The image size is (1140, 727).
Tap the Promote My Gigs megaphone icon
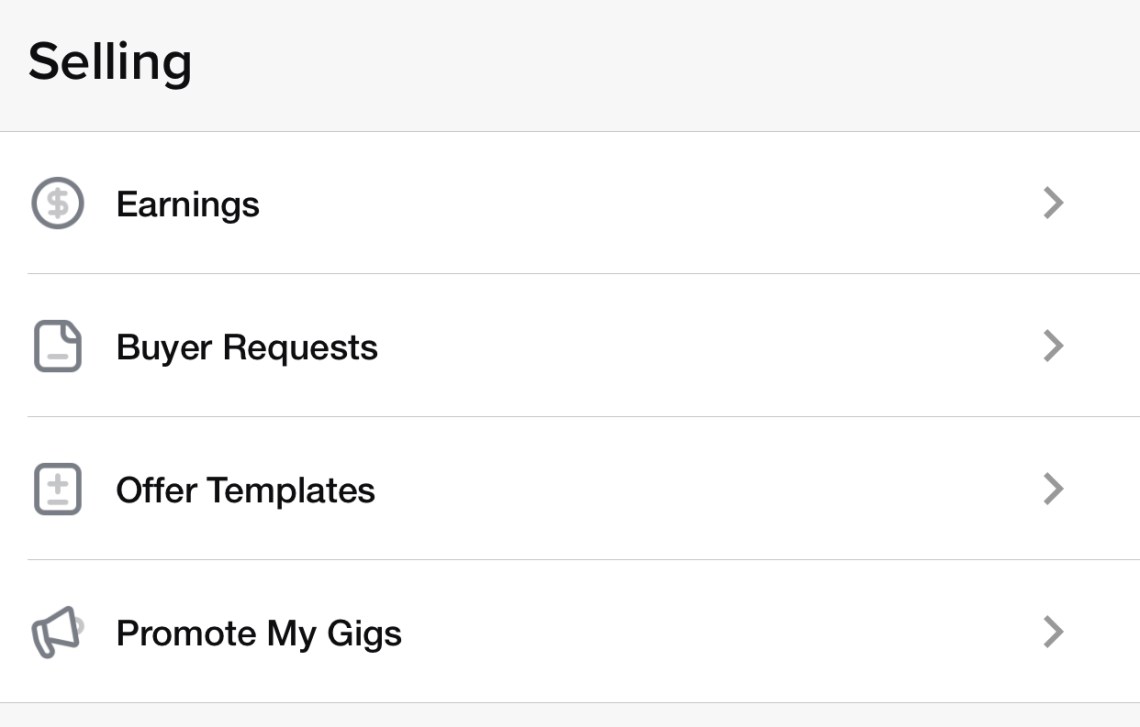tap(58, 633)
